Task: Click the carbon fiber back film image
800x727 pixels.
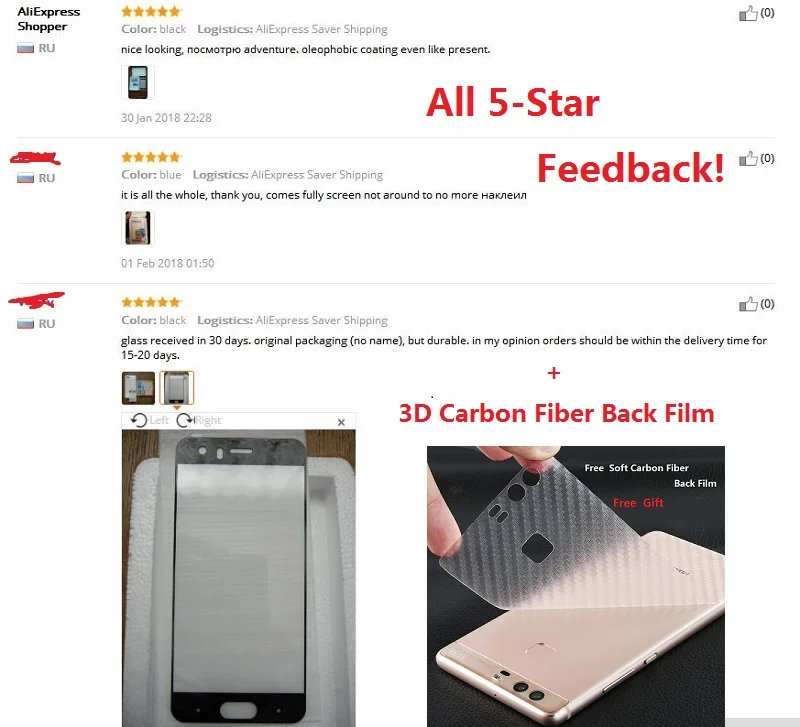Action: point(576,586)
